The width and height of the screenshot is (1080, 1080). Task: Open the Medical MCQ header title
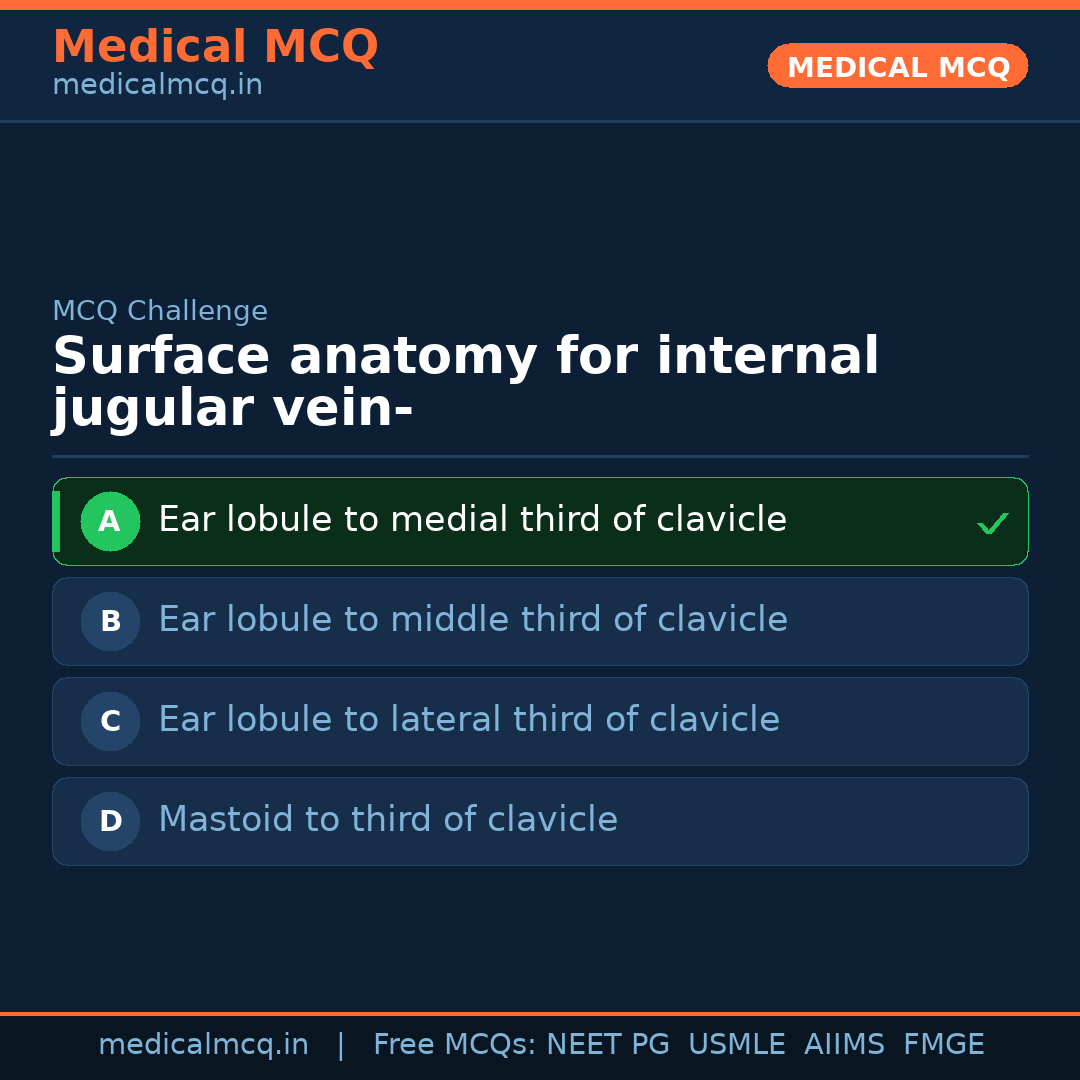[215, 47]
